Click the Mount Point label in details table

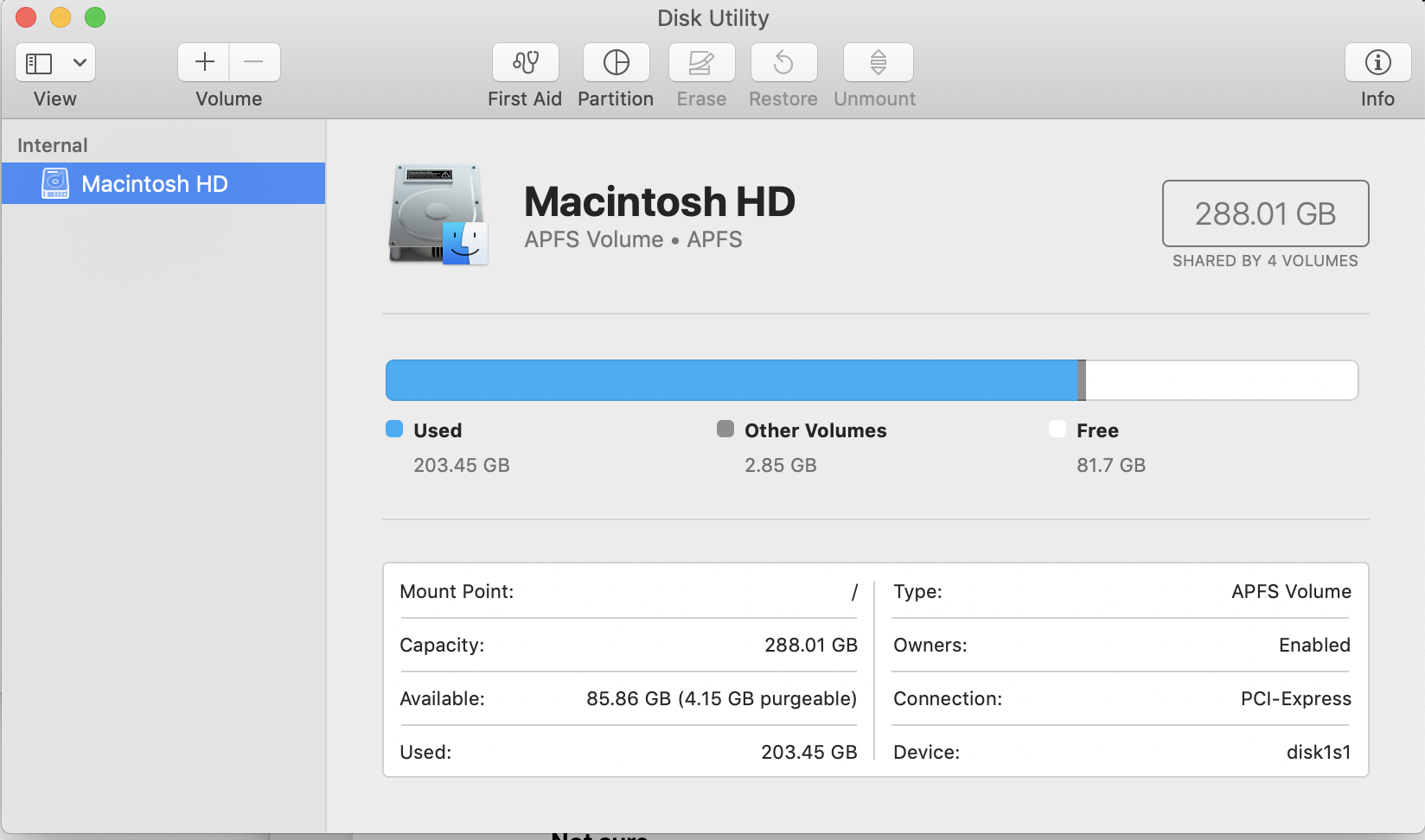(x=457, y=592)
